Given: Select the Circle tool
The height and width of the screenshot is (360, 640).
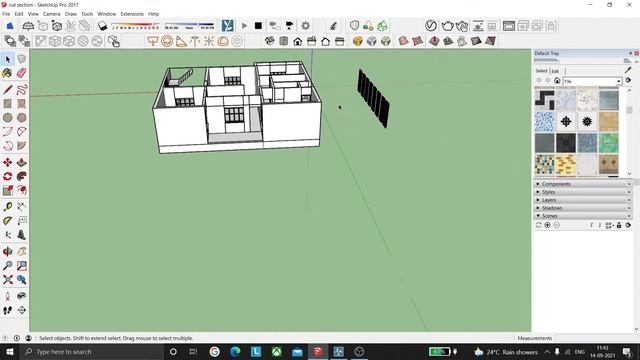Looking at the screenshot, I should (7, 118).
